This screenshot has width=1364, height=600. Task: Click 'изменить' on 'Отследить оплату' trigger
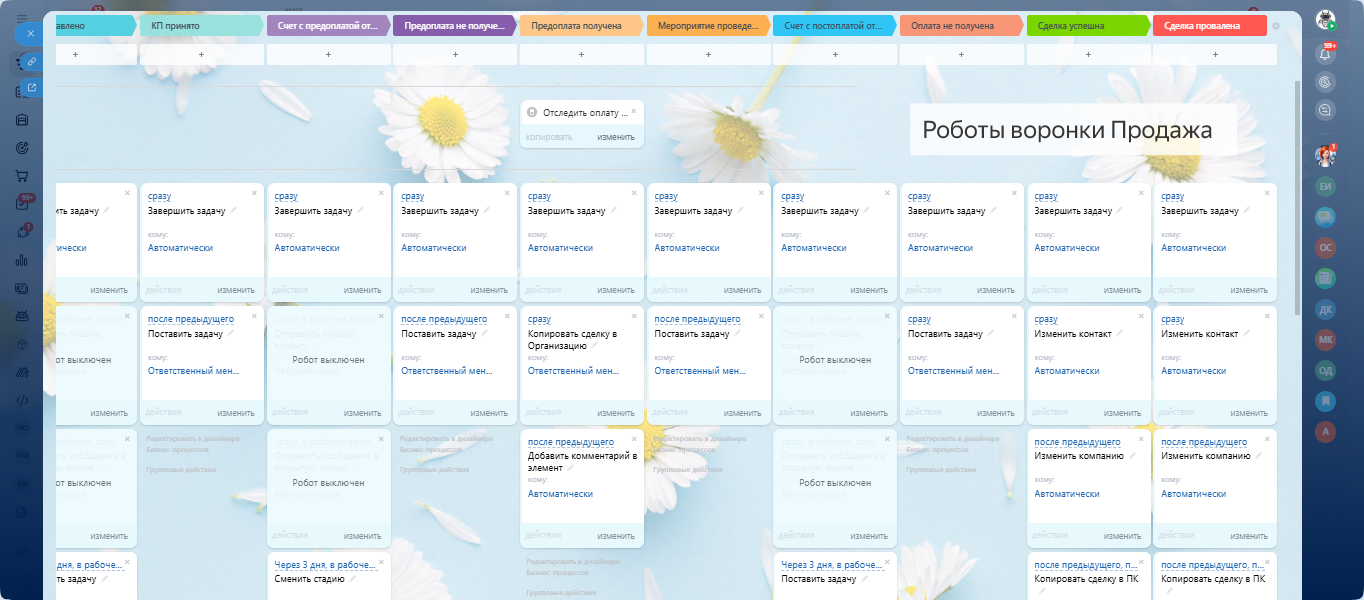tap(616, 137)
